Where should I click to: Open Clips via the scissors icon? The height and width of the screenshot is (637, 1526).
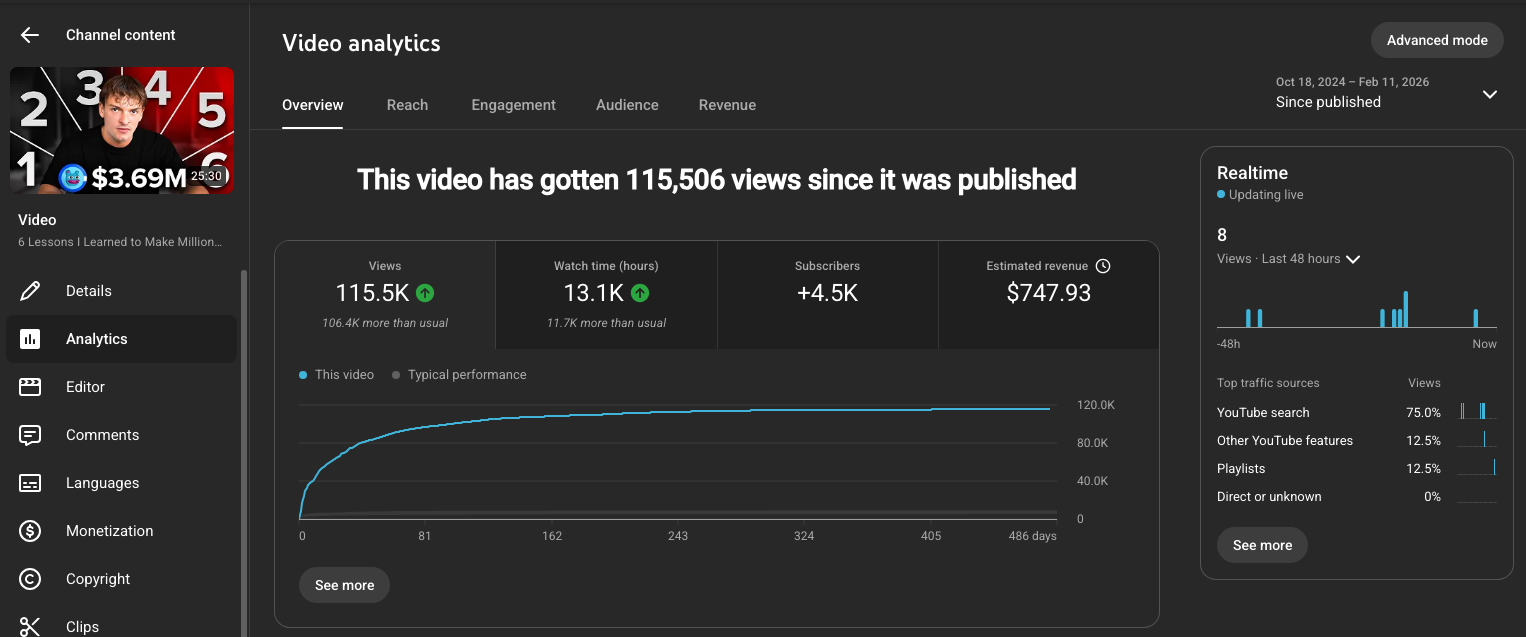tap(30, 624)
